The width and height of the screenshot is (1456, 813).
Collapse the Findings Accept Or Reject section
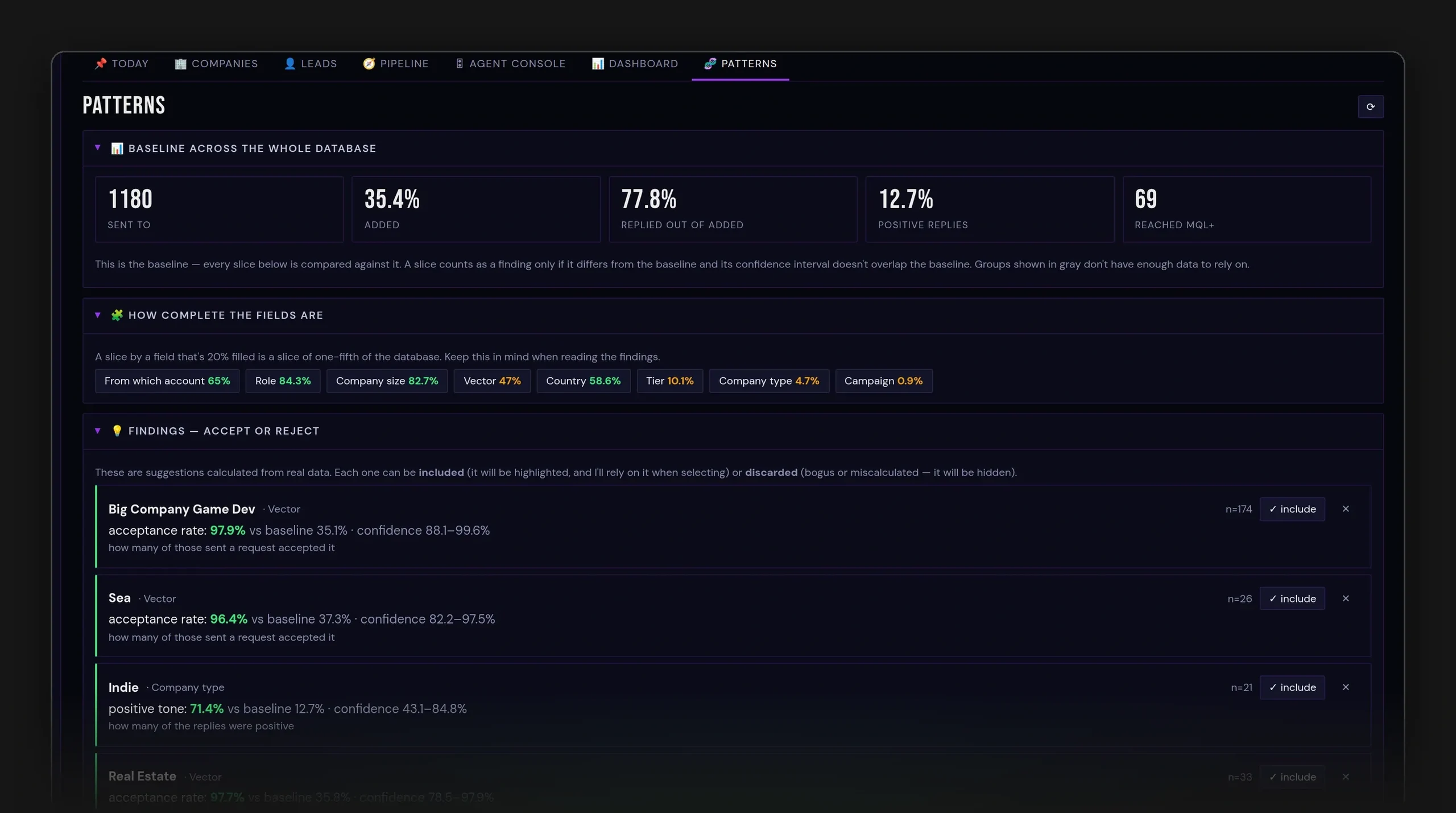[x=97, y=431]
